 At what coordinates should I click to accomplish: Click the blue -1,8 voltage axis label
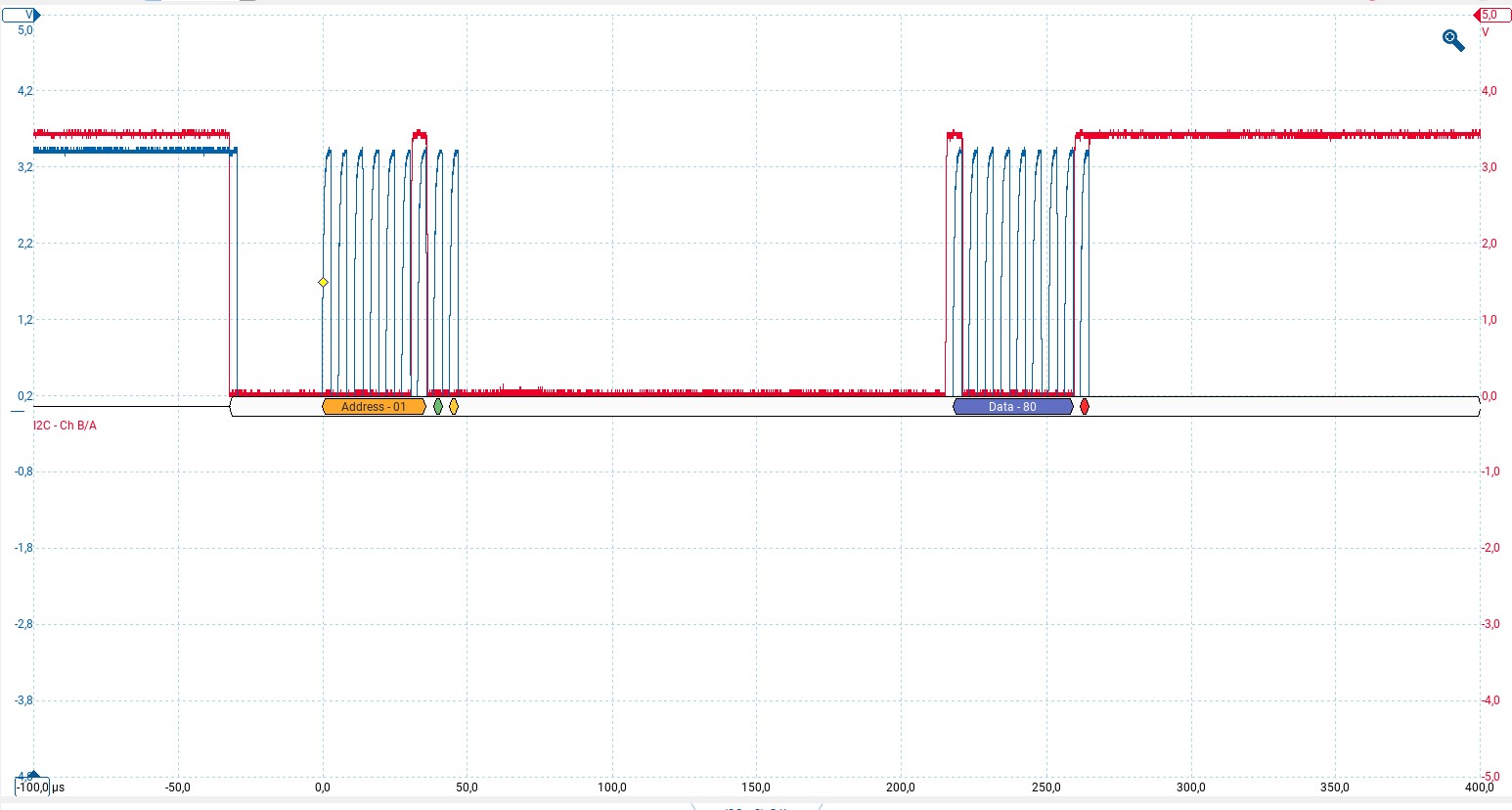click(23, 548)
